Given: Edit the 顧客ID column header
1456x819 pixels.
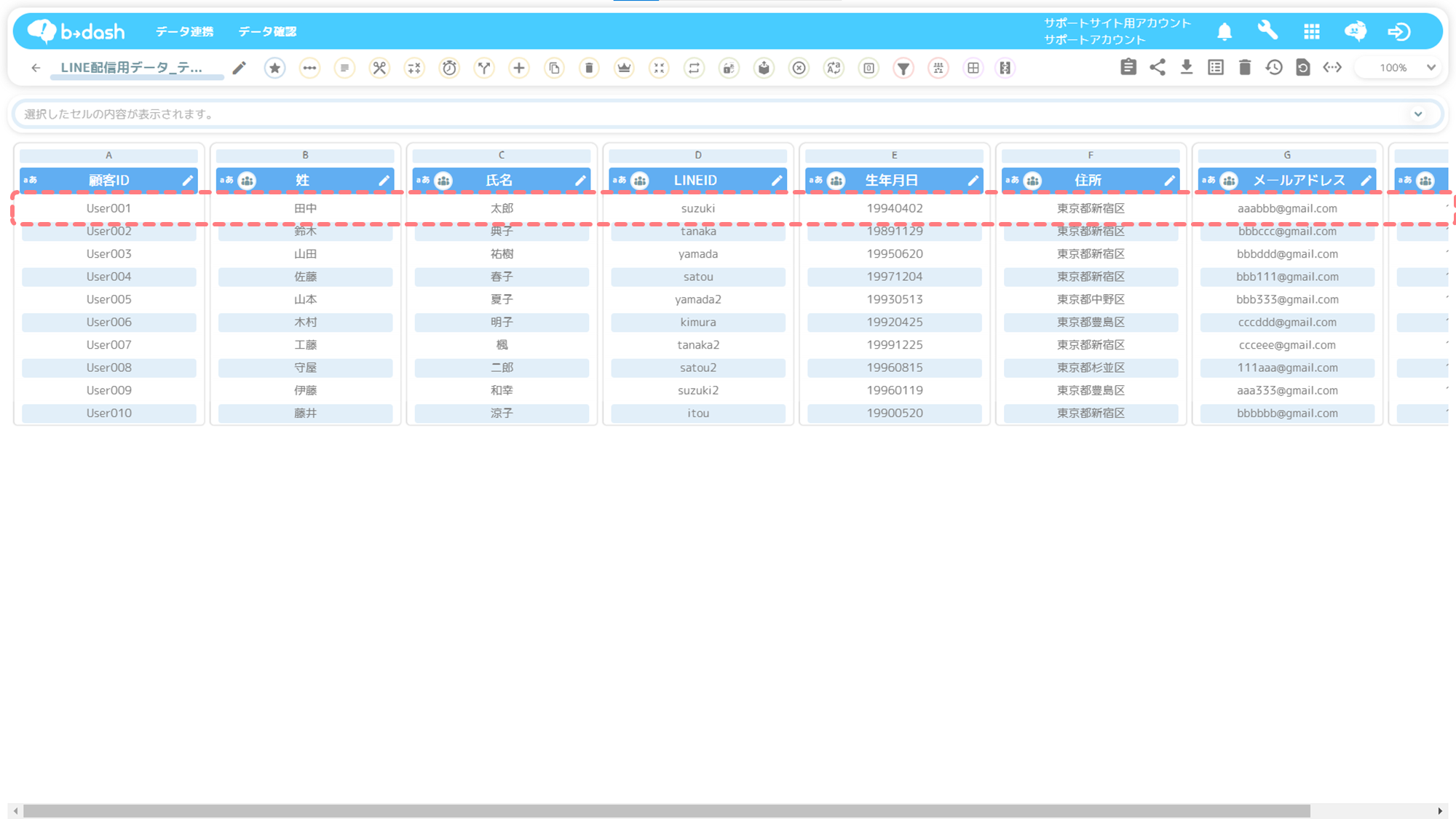Looking at the screenshot, I should point(187,181).
